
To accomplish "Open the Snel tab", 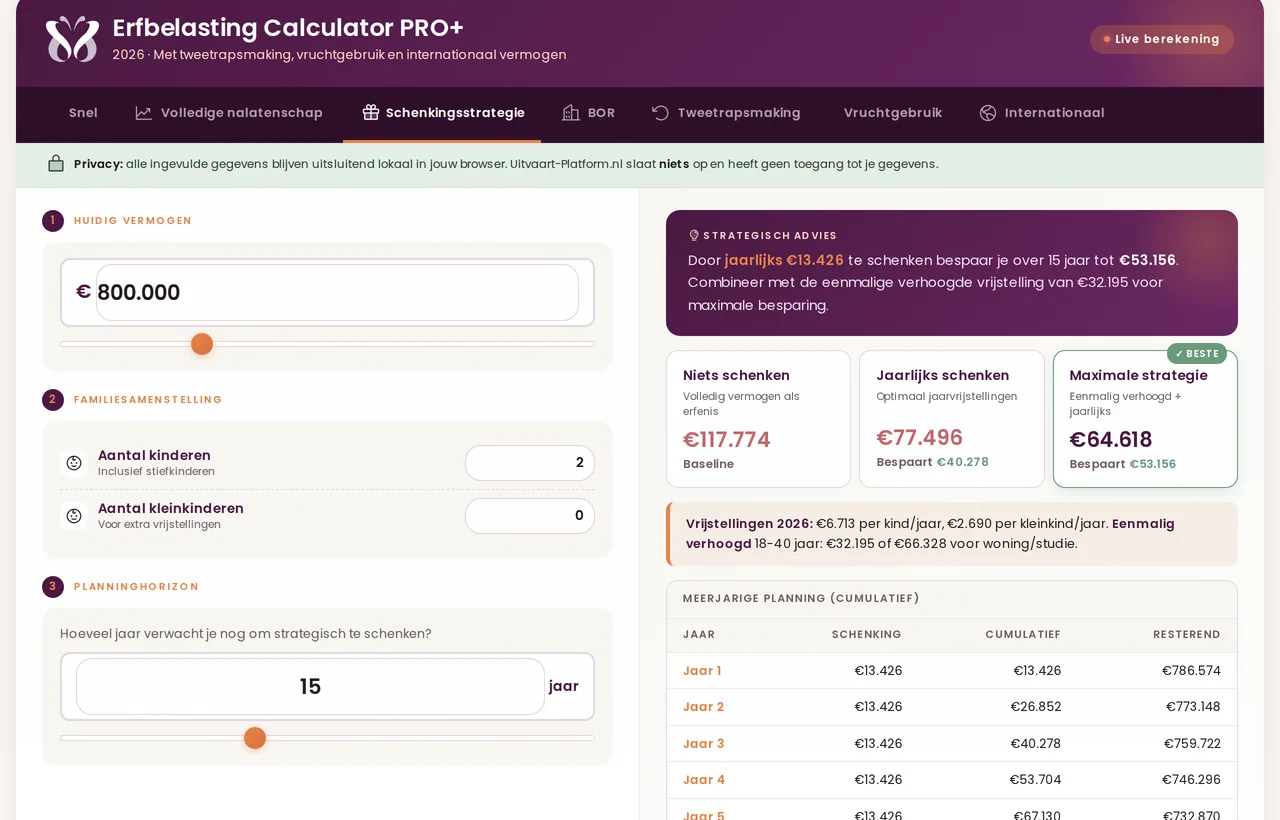I will tap(83, 113).
